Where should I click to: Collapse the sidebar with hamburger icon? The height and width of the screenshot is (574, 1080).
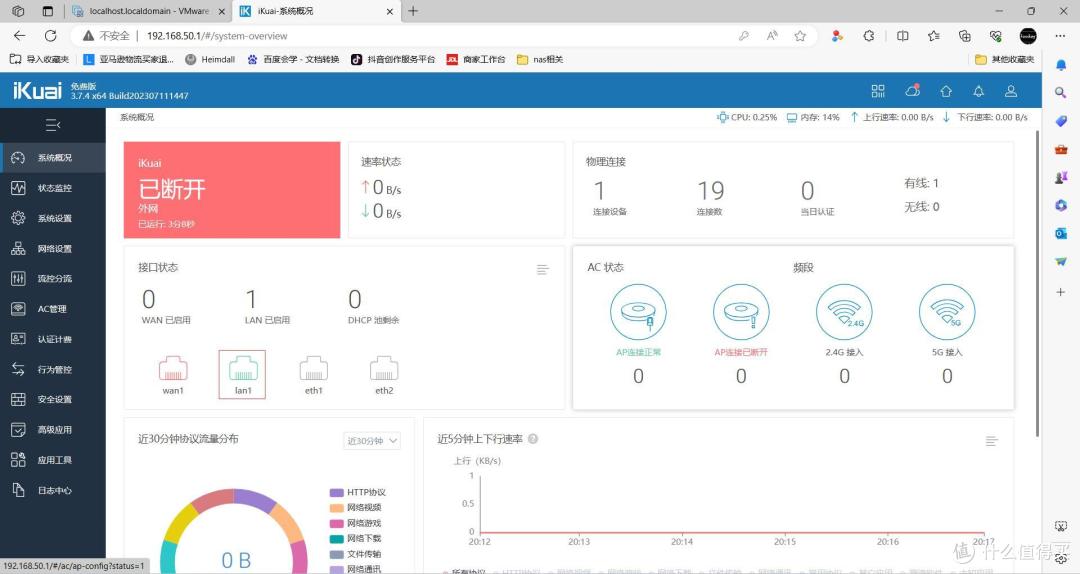click(x=53, y=125)
